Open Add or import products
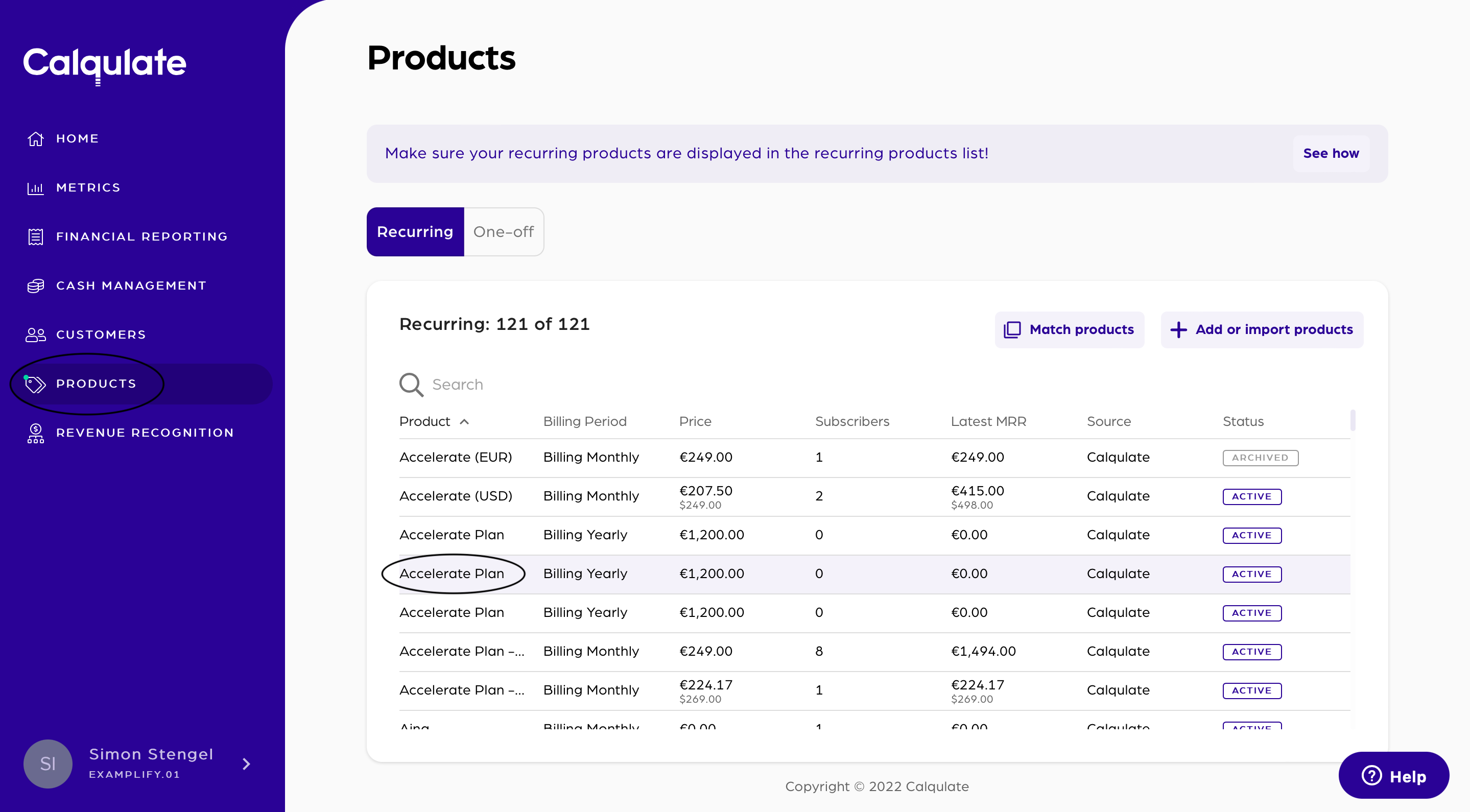 tap(1262, 330)
